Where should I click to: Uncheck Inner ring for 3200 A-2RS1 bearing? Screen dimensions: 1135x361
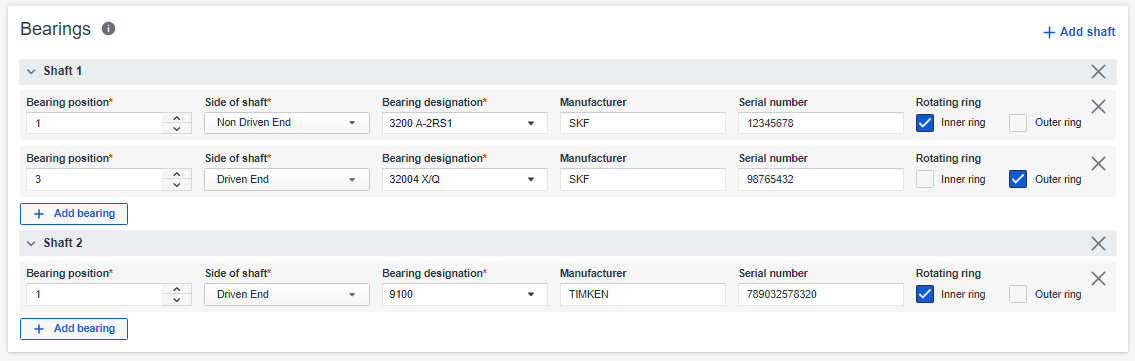925,123
